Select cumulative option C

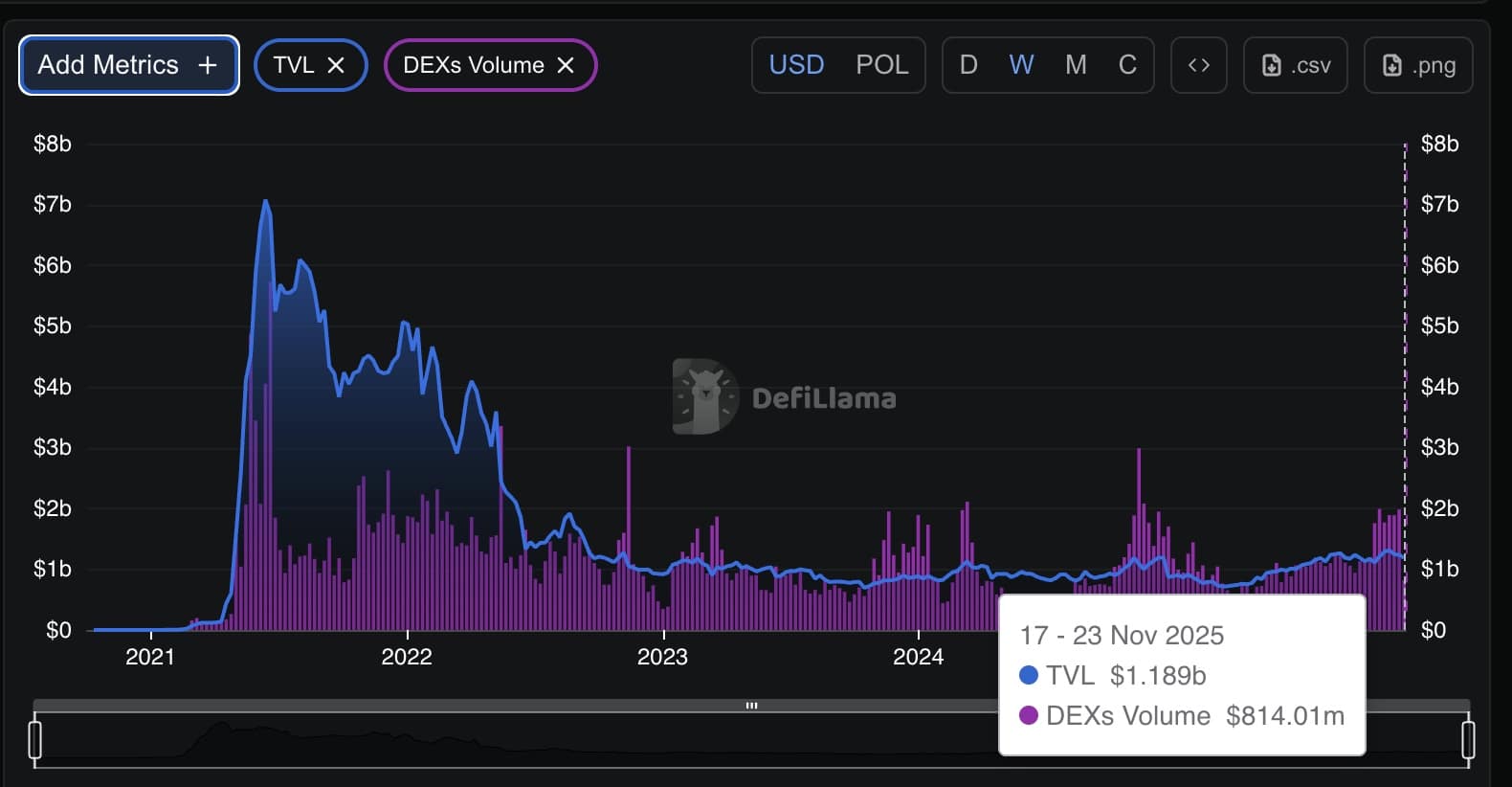pyautogui.click(x=1127, y=65)
